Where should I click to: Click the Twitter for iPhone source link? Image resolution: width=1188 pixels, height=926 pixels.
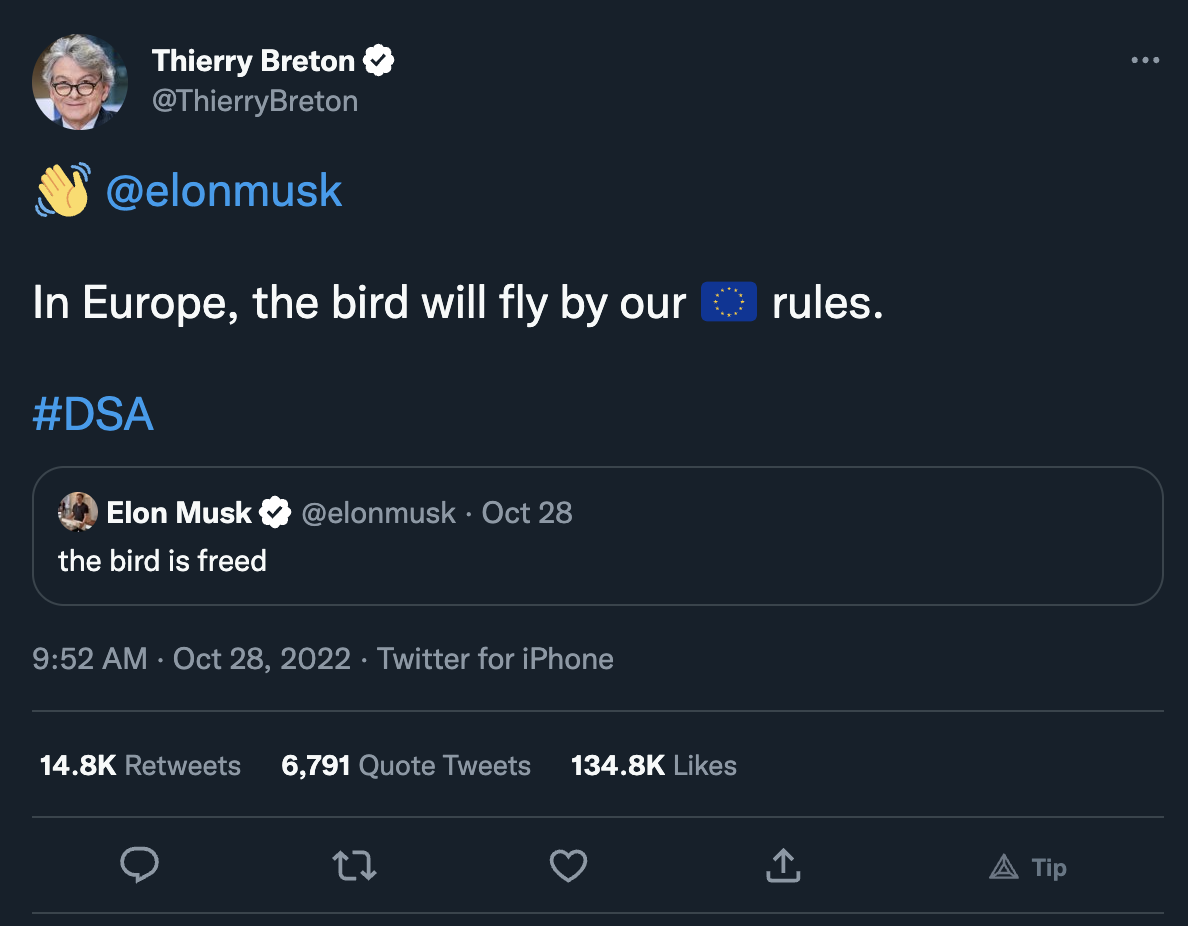pyautogui.click(x=495, y=659)
